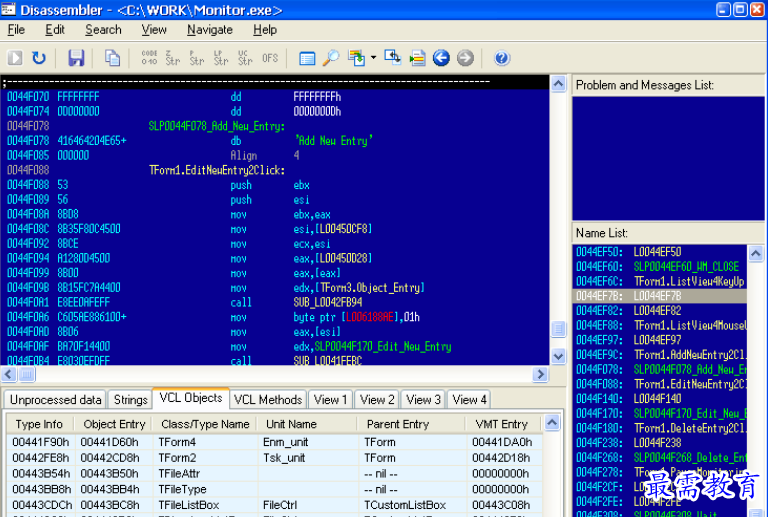
Task: Click the VMT Entry column header
Action: click(501, 424)
